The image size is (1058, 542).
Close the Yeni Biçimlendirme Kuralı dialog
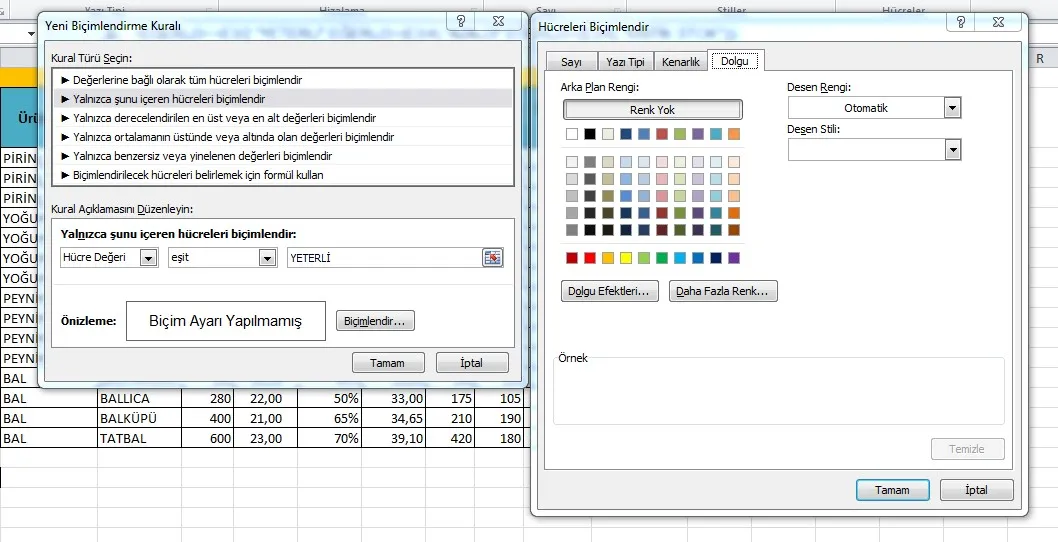tap(498, 22)
